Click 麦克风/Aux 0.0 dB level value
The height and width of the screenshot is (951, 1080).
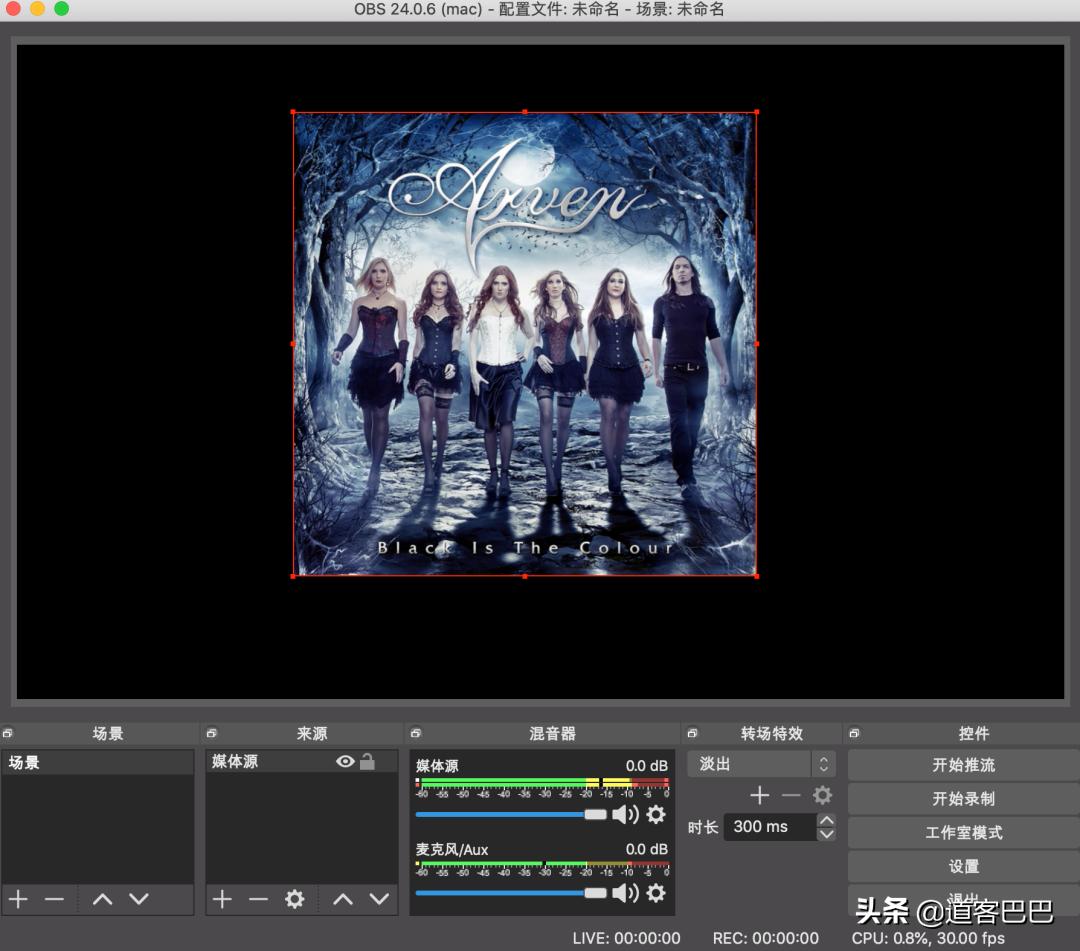coord(646,849)
